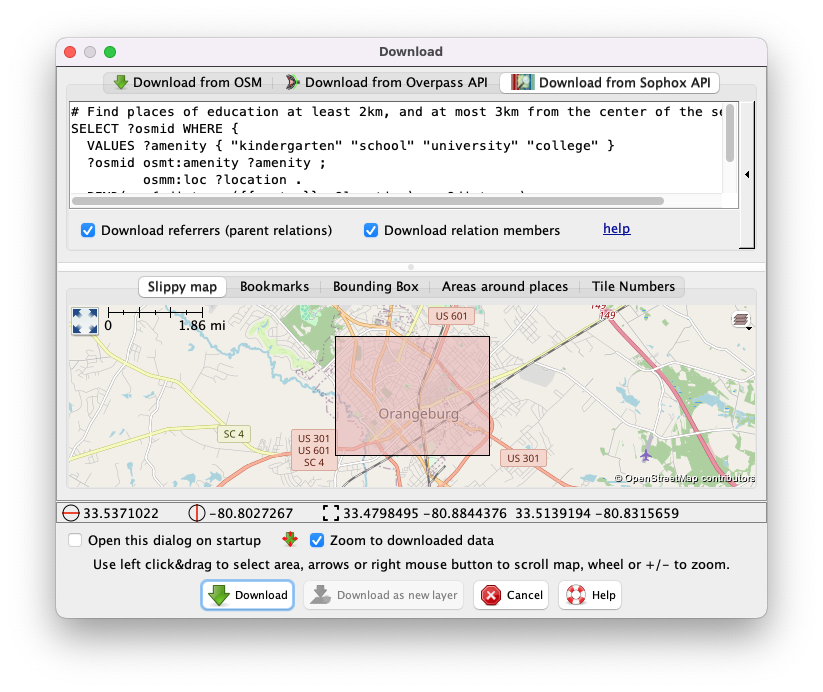Click the latitude icon beside 33.5371022
The image size is (823, 692).
pos(71,513)
